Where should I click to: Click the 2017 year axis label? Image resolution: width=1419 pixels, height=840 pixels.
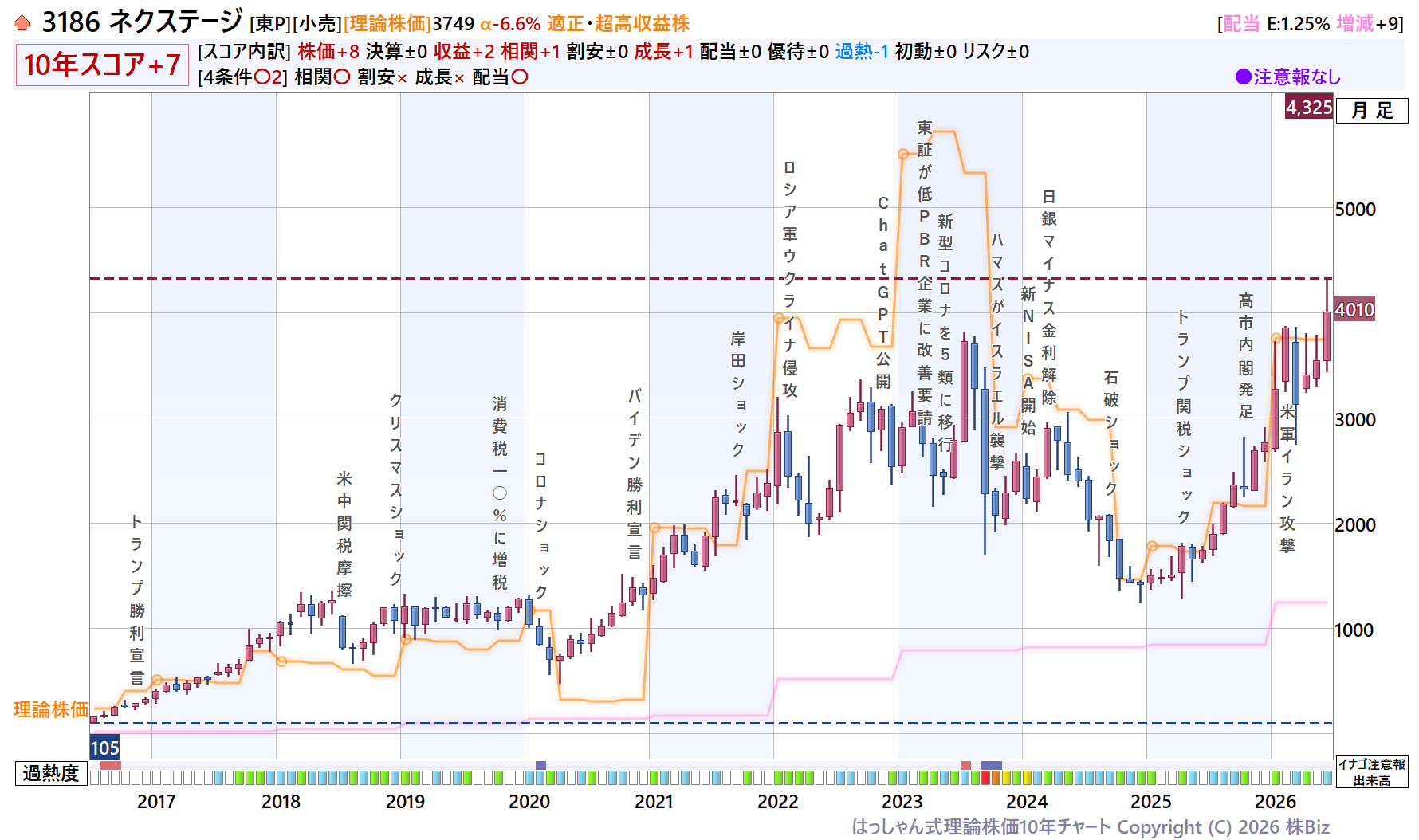pyautogui.click(x=156, y=802)
